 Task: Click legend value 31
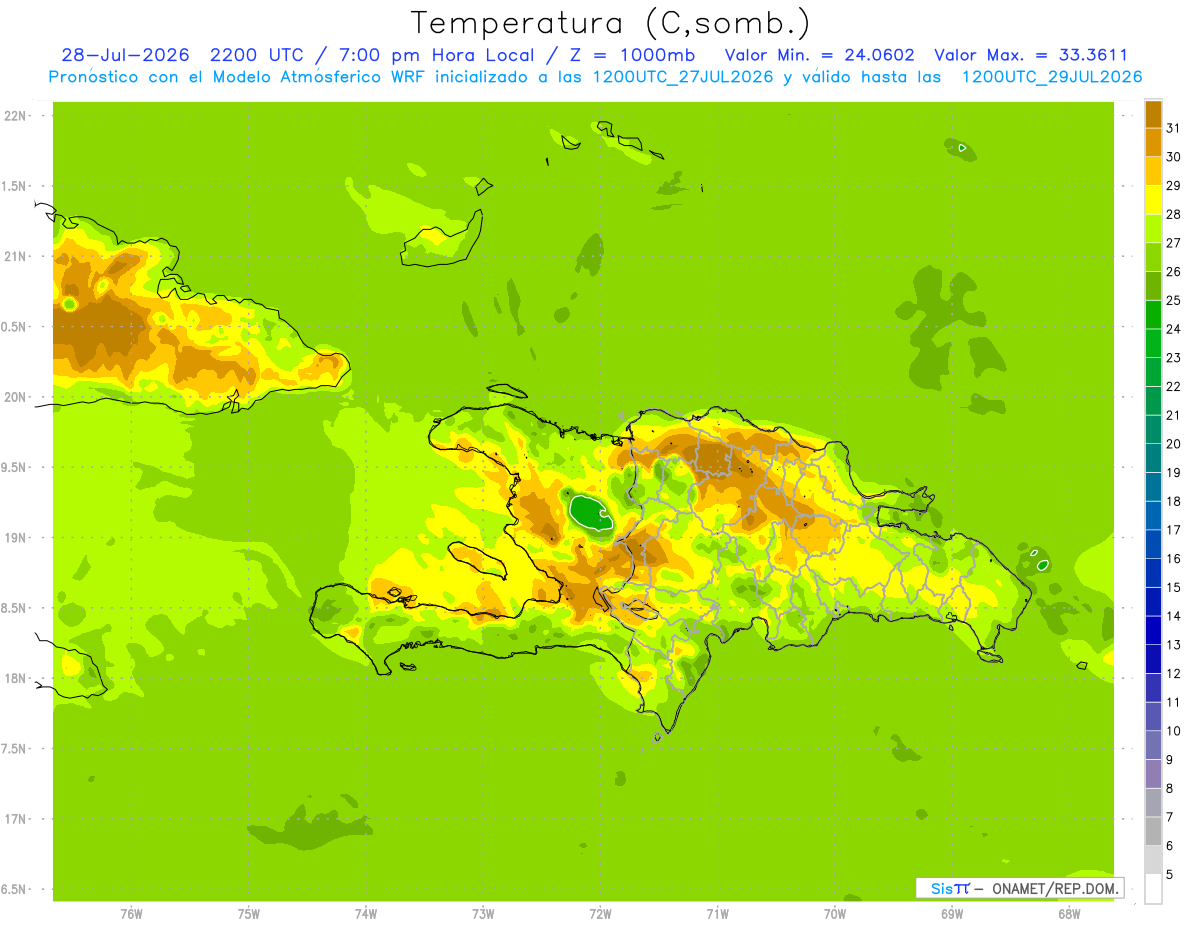click(x=1174, y=128)
